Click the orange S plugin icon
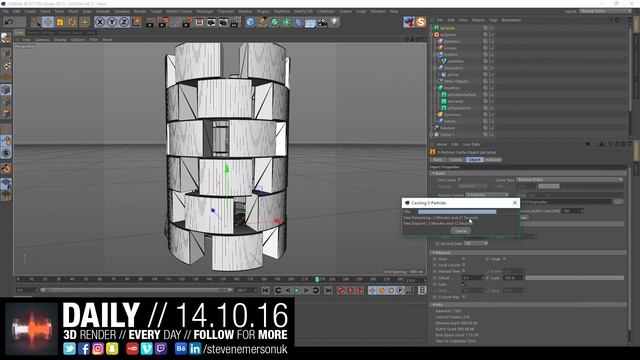 coord(421,22)
